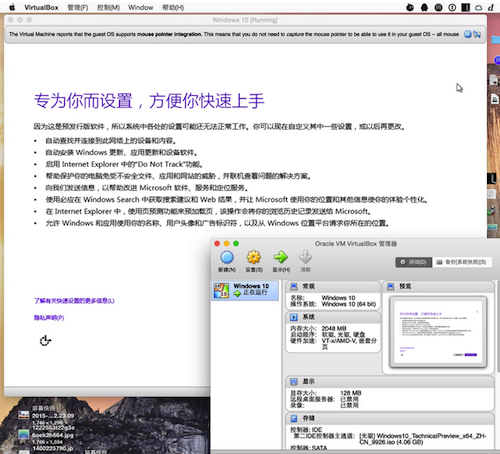Click the Preview (预览) section icon
This screenshot has height=454, width=500.
391,287
